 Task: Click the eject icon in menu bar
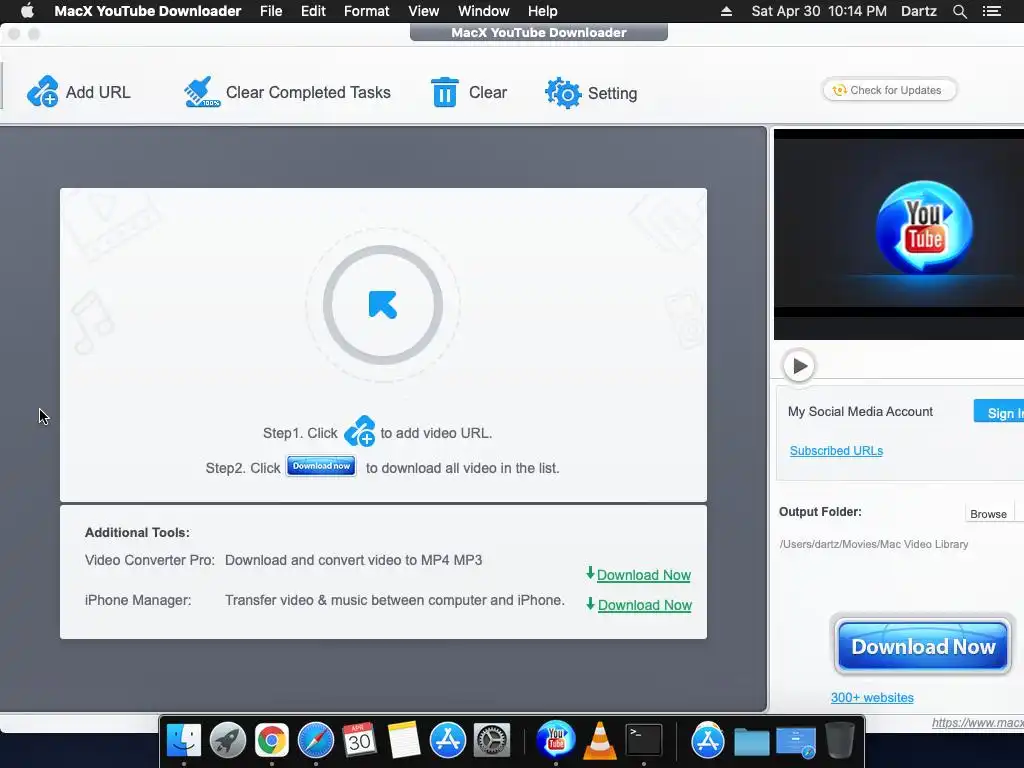726,11
